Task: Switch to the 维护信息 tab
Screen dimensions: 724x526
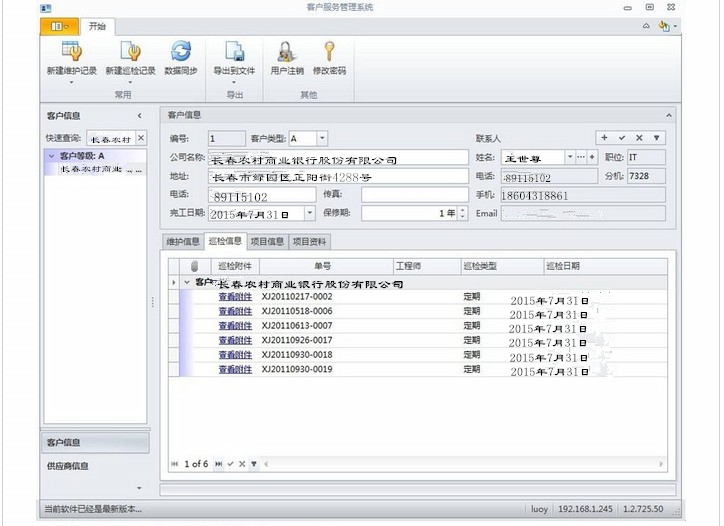Action: click(182, 241)
